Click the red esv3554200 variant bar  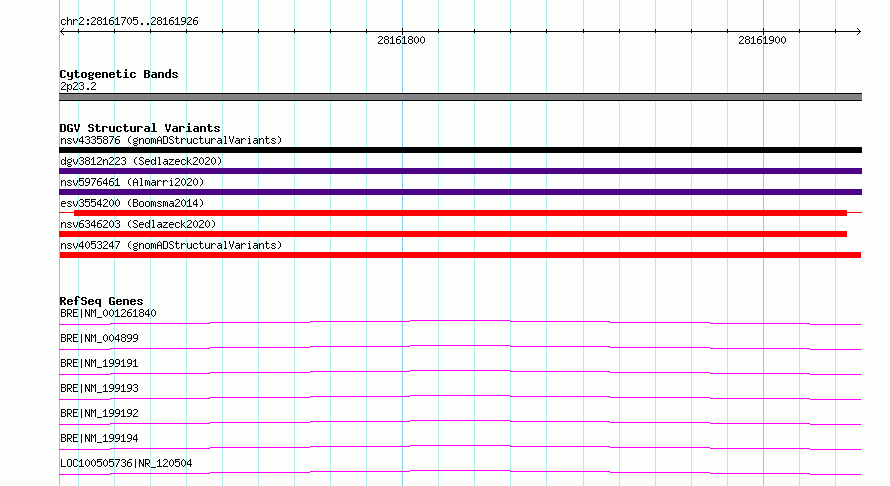point(460,213)
